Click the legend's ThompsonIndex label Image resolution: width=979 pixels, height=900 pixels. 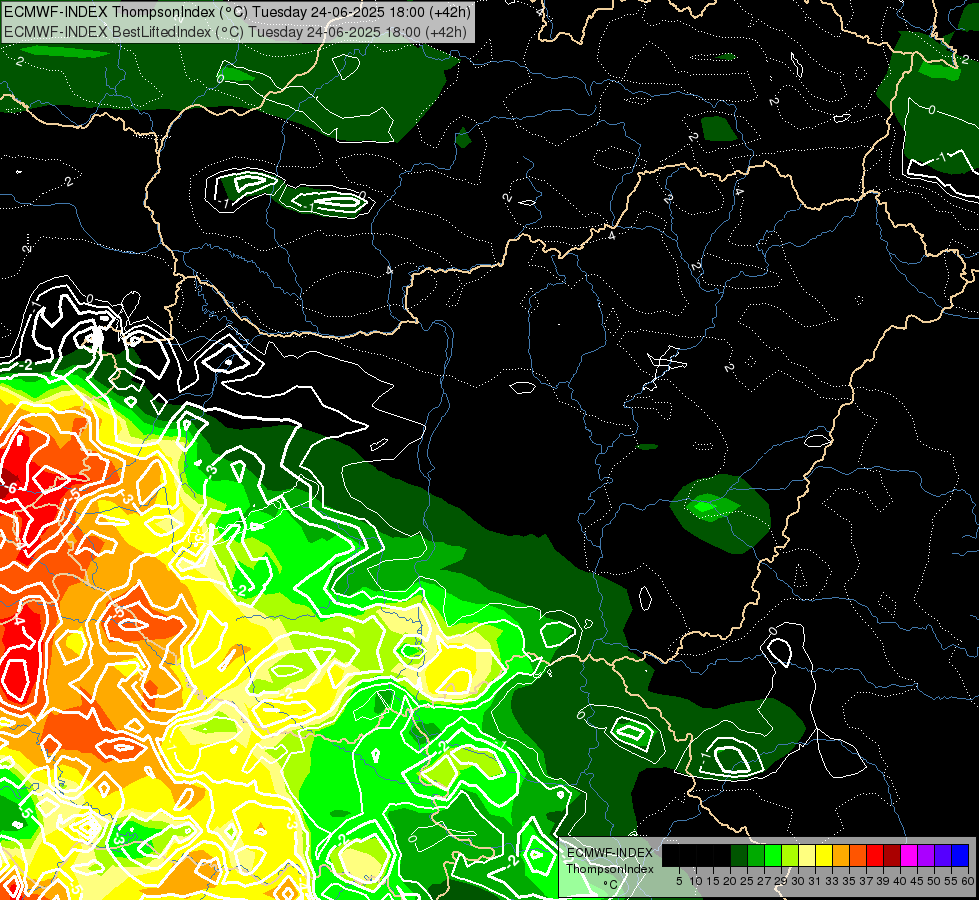tap(609, 869)
